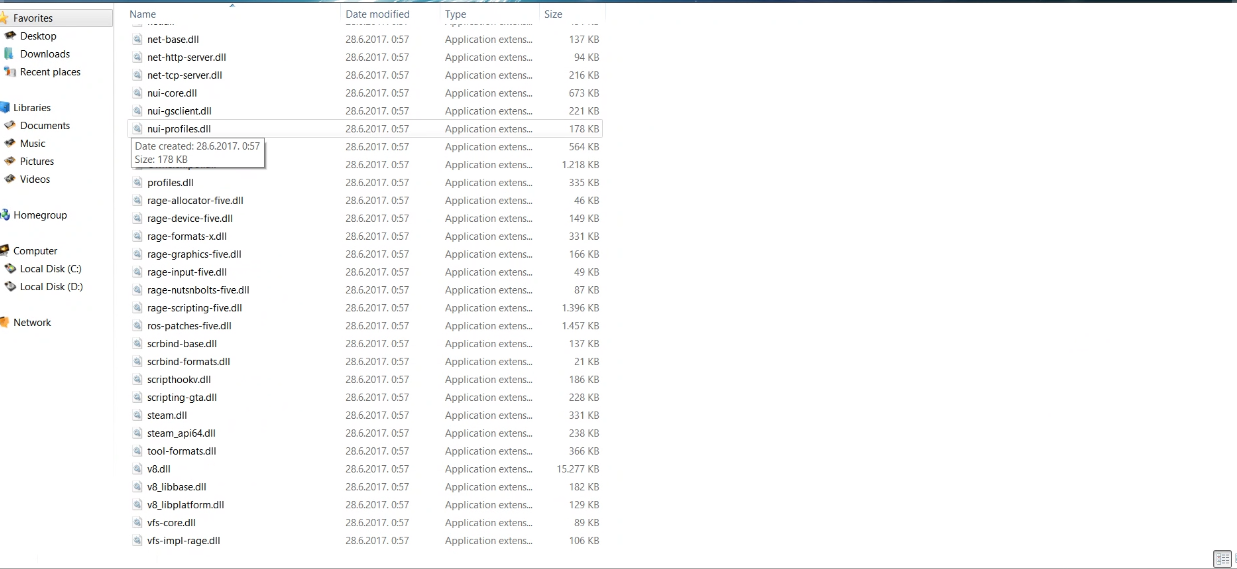This screenshot has width=1237, height=569.
Task: Select the rage-device-five.dll file name
Action: tap(190, 218)
